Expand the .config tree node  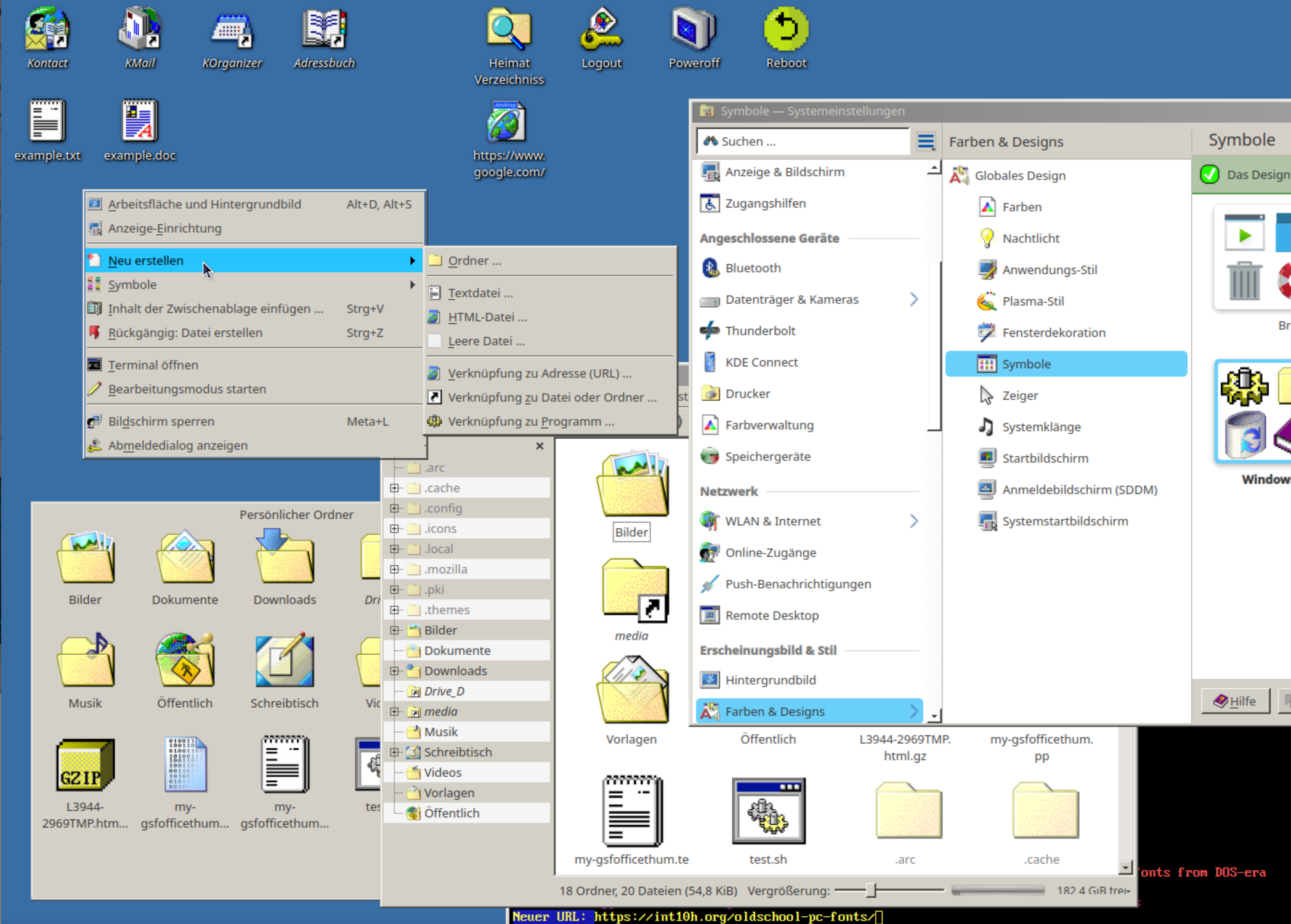coord(394,508)
